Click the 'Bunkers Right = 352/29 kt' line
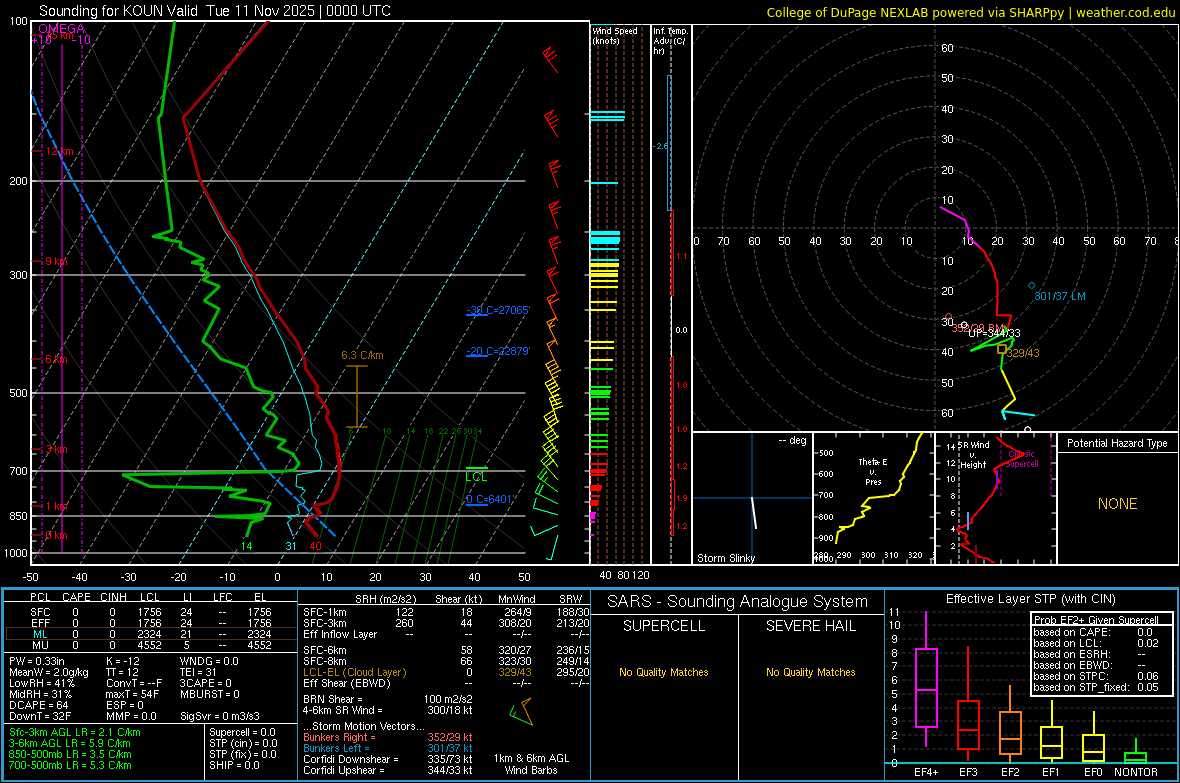The height and width of the screenshot is (783, 1180). coord(388,737)
